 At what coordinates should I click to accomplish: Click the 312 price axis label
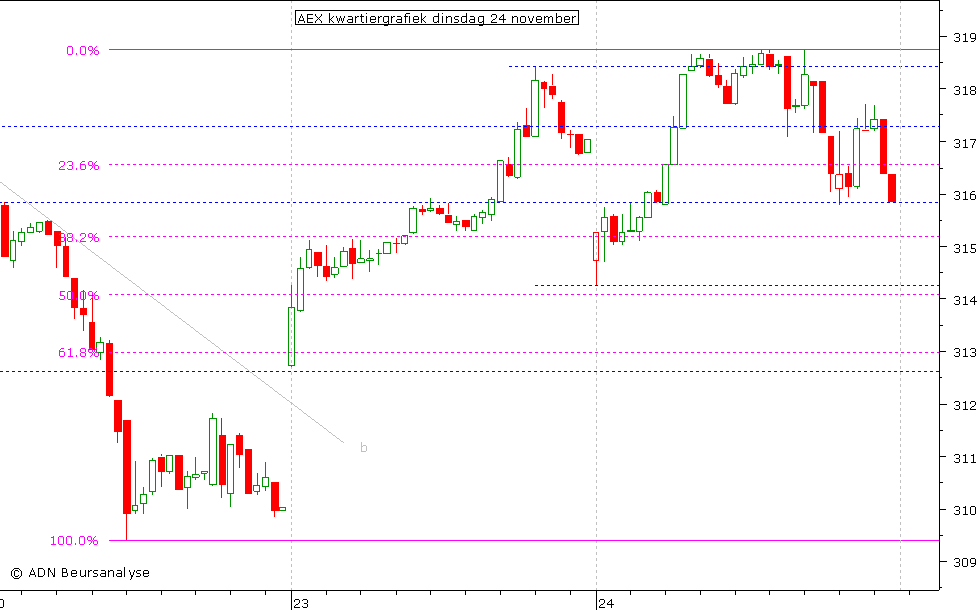click(x=964, y=406)
